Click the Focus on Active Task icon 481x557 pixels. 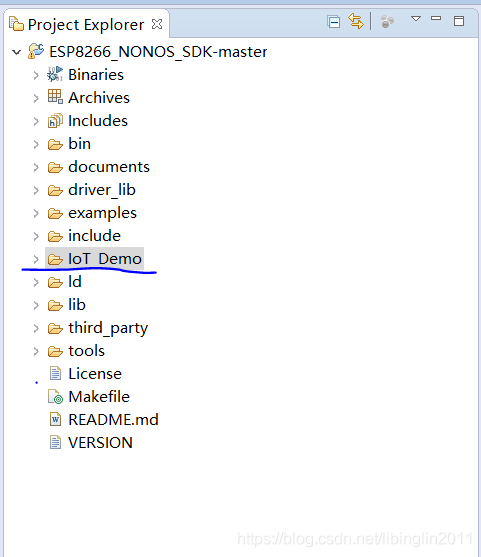pyautogui.click(x=387, y=22)
